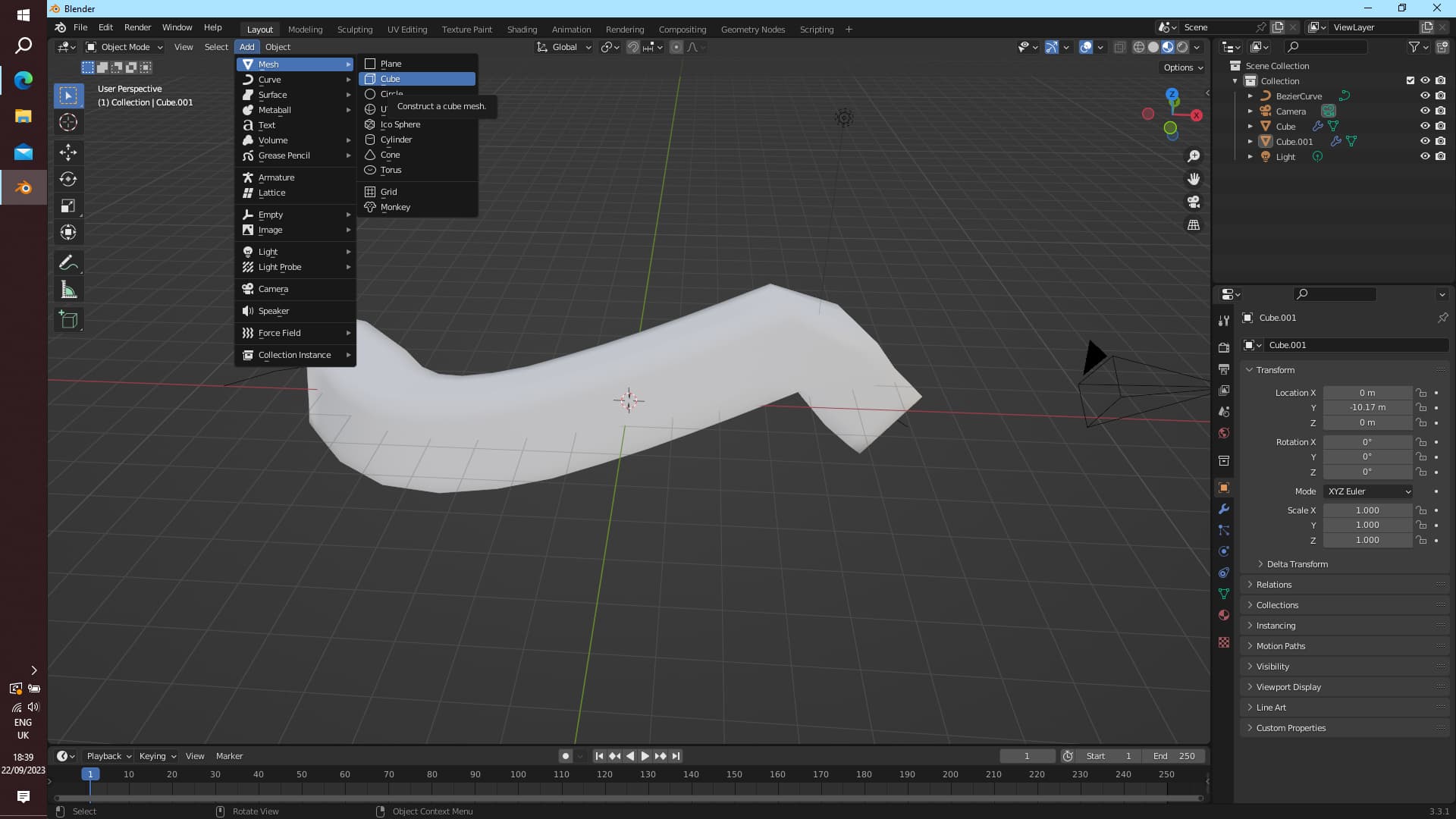
Task: Open the Physics properties tab
Action: pyautogui.click(x=1223, y=551)
